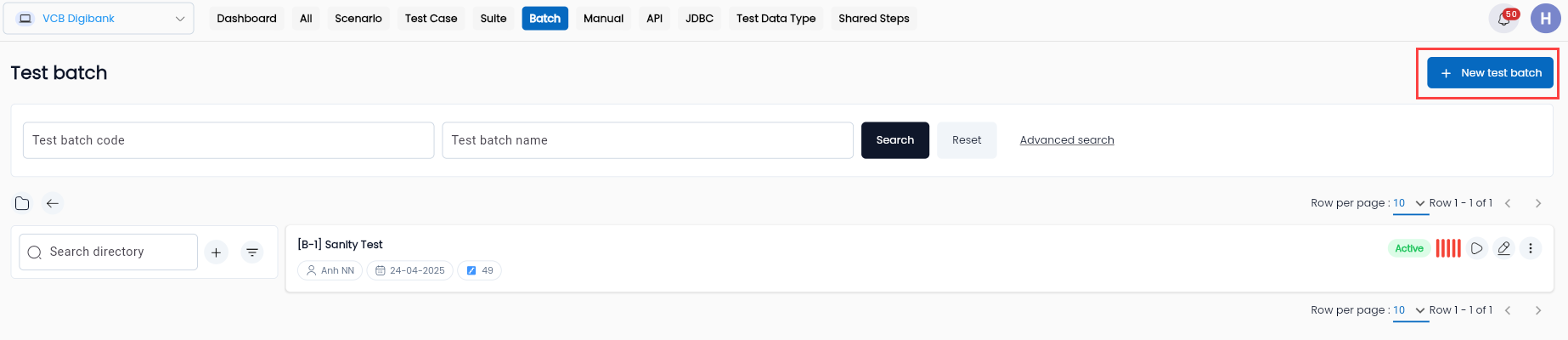Focus the Test batch name field
Screen dimensions: 1568x340
point(647,140)
